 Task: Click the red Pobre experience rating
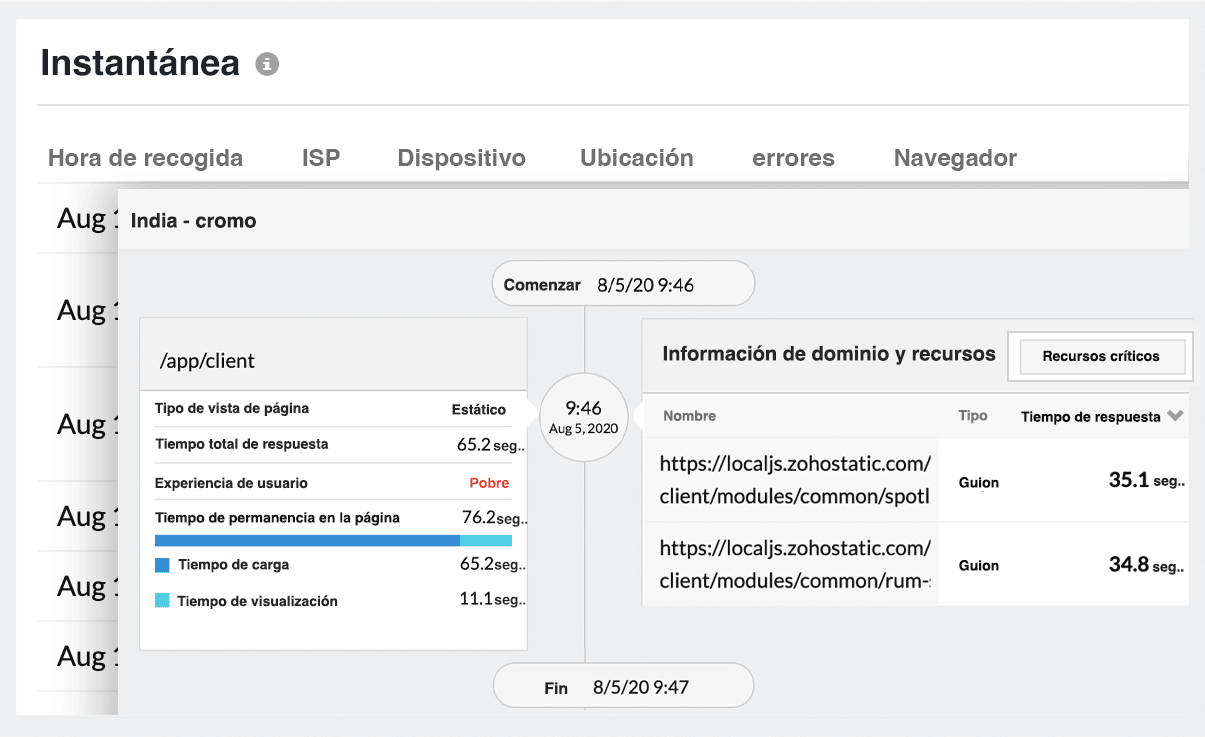tap(490, 482)
